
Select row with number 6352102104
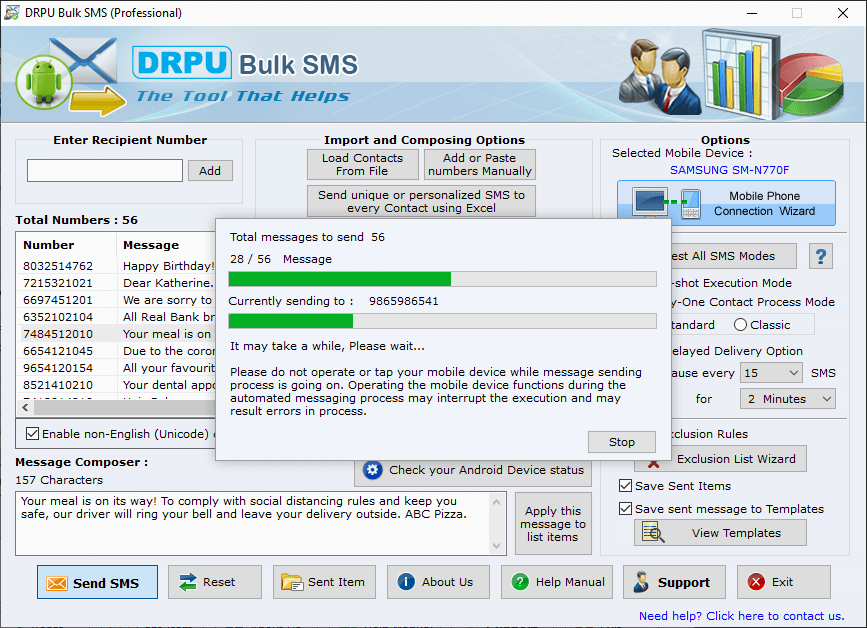[117, 317]
